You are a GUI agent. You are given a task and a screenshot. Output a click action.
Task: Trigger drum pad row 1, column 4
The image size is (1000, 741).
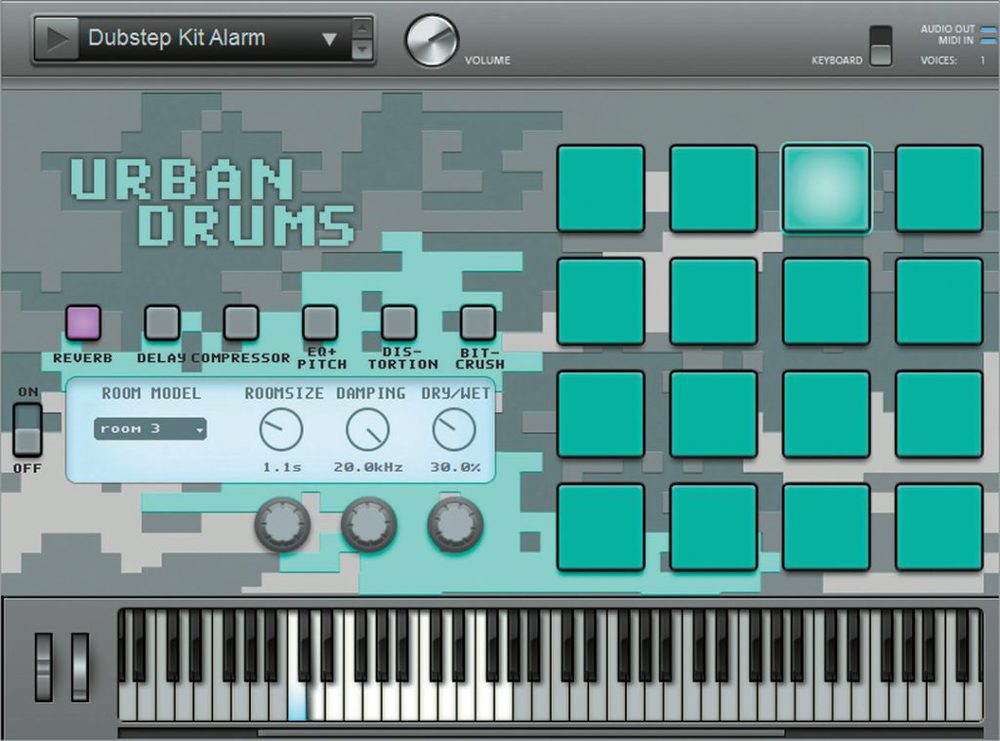[x=939, y=189]
